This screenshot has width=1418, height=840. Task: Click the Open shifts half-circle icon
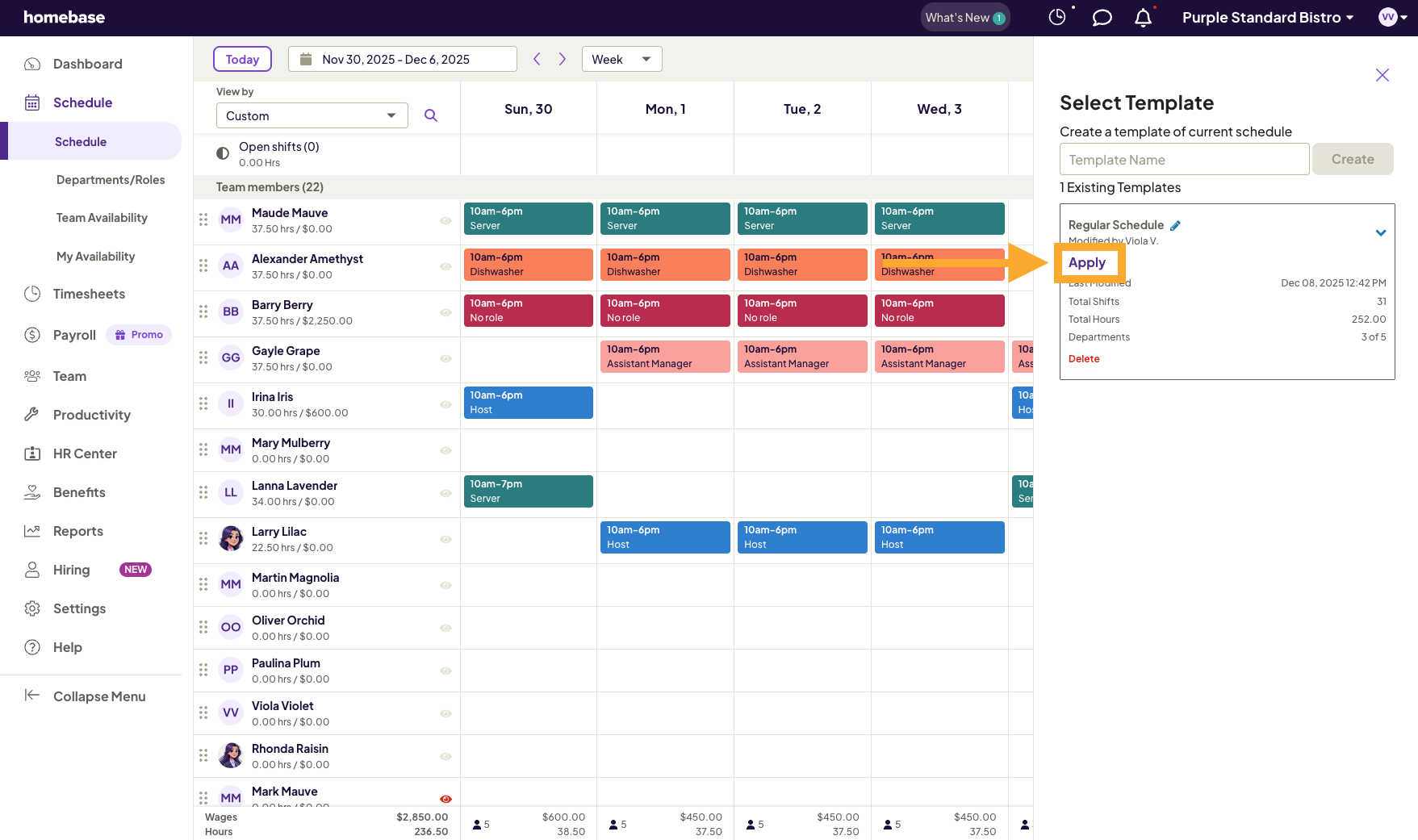click(x=223, y=153)
